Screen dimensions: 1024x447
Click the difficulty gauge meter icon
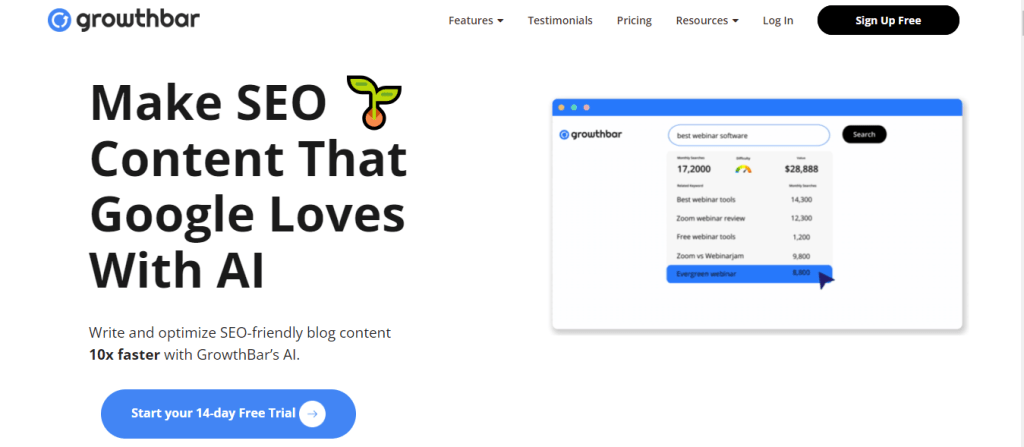click(743, 169)
